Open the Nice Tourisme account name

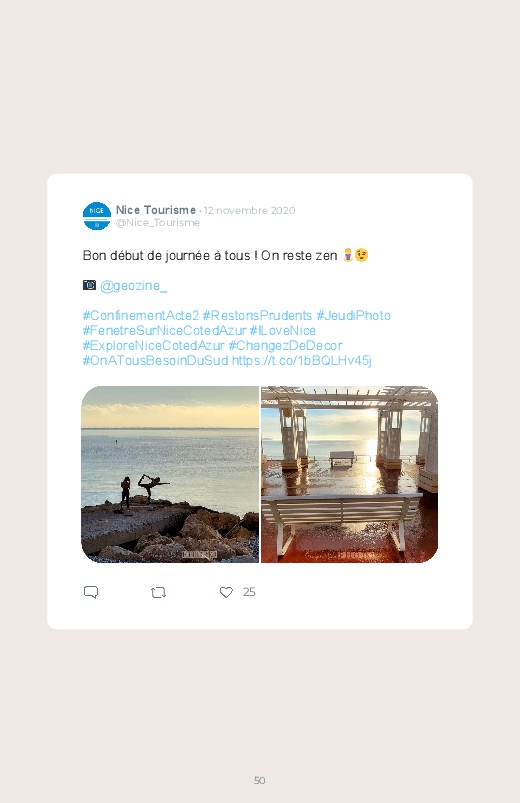tap(156, 210)
